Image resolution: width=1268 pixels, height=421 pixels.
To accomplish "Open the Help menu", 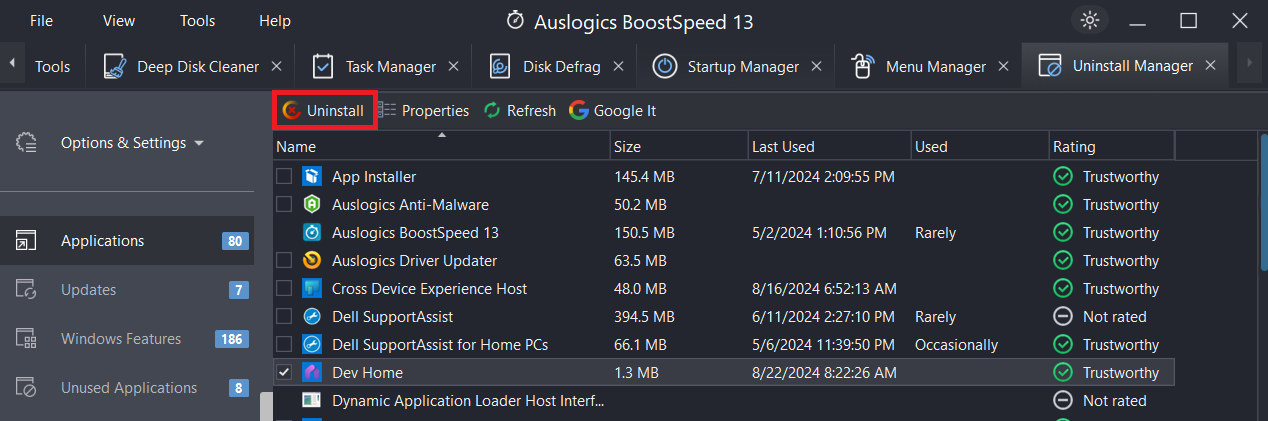I will coord(275,20).
